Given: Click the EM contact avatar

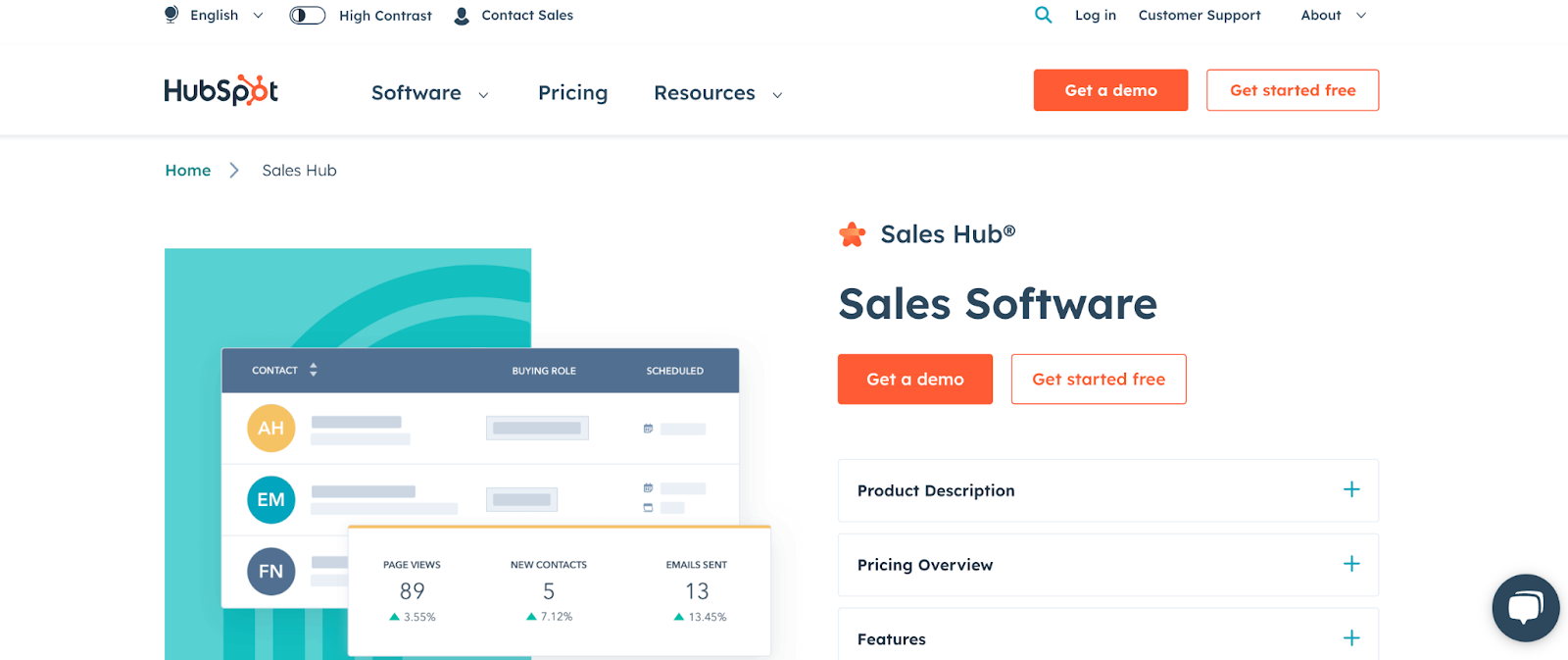Looking at the screenshot, I should 271,500.
